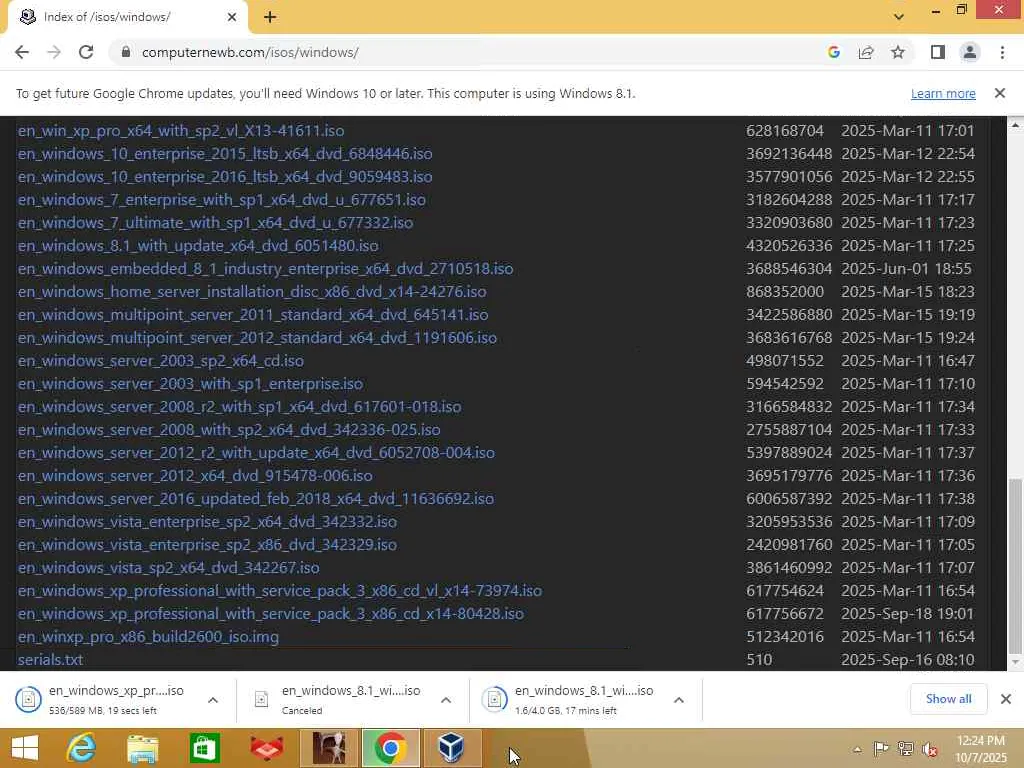Click the in-progress en_windows_8.1 download icon
Image resolution: width=1024 pixels, height=768 pixels.
point(494,700)
